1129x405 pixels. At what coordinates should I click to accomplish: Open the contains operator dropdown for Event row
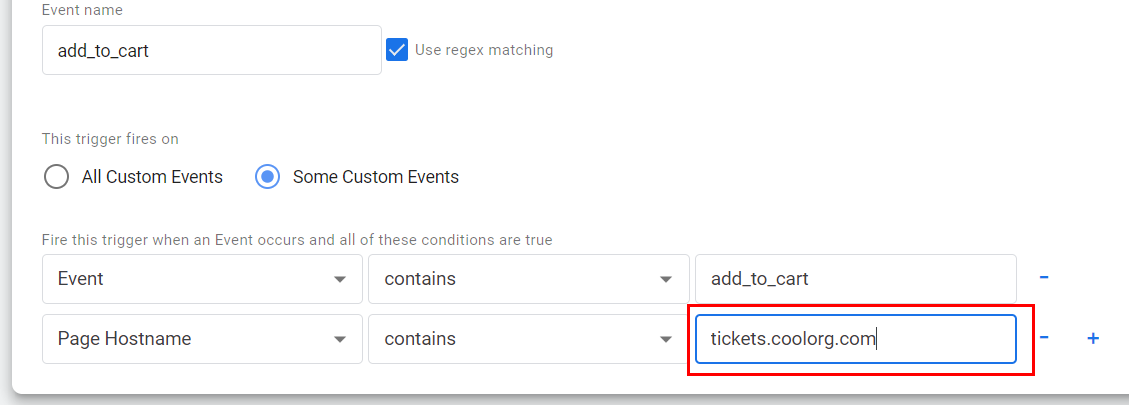(x=528, y=279)
